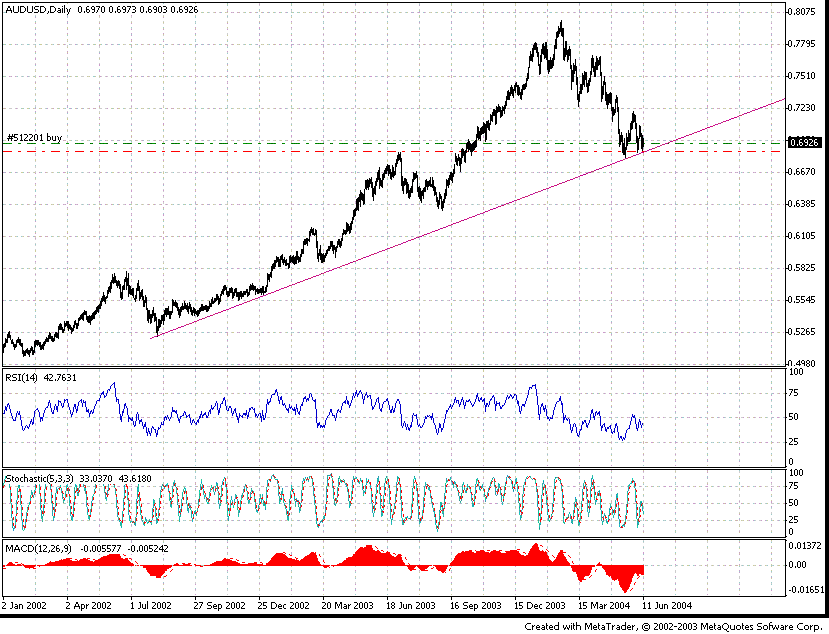Click the 'Stochastic(5,3,3)' indicator label
Screen dimensions: 829x634
pyautogui.click(x=40, y=479)
